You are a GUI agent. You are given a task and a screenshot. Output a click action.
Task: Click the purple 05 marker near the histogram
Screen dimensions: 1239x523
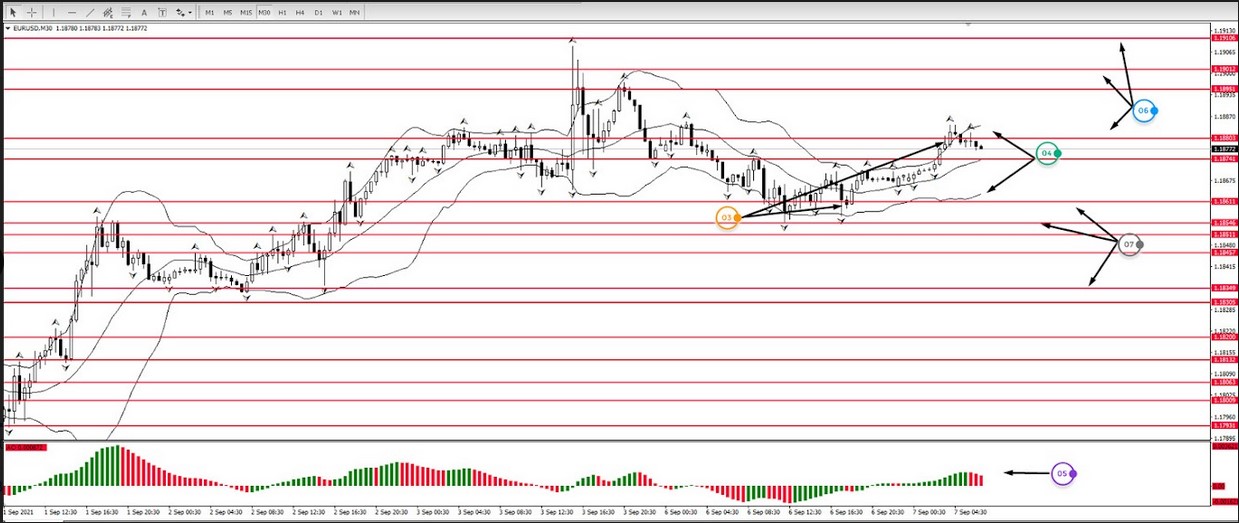pyautogui.click(x=1063, y=473)
